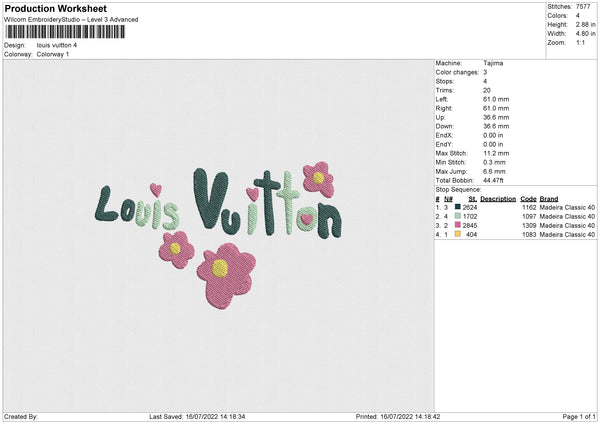Click the Total Bobbin value 44.47ft

493,180
